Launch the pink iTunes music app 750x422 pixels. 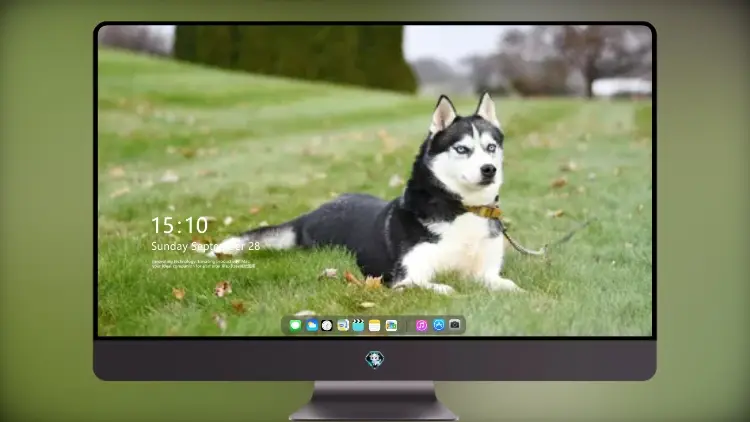(x=421, y=325)
